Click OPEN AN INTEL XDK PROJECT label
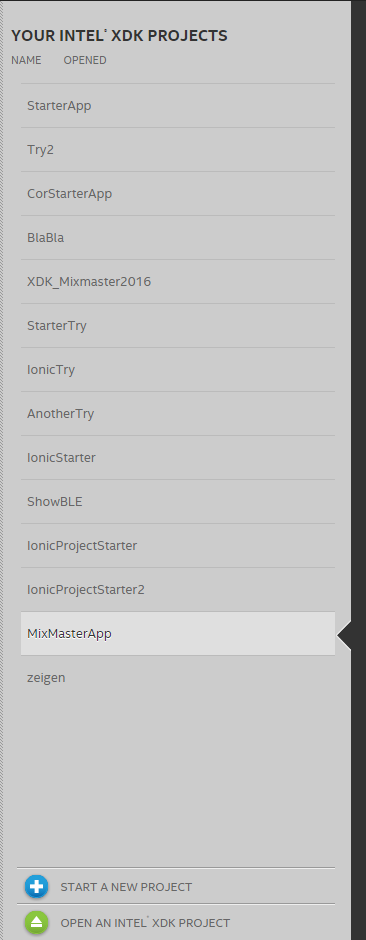This screenshot has width=366, height=940. (145, 923)
